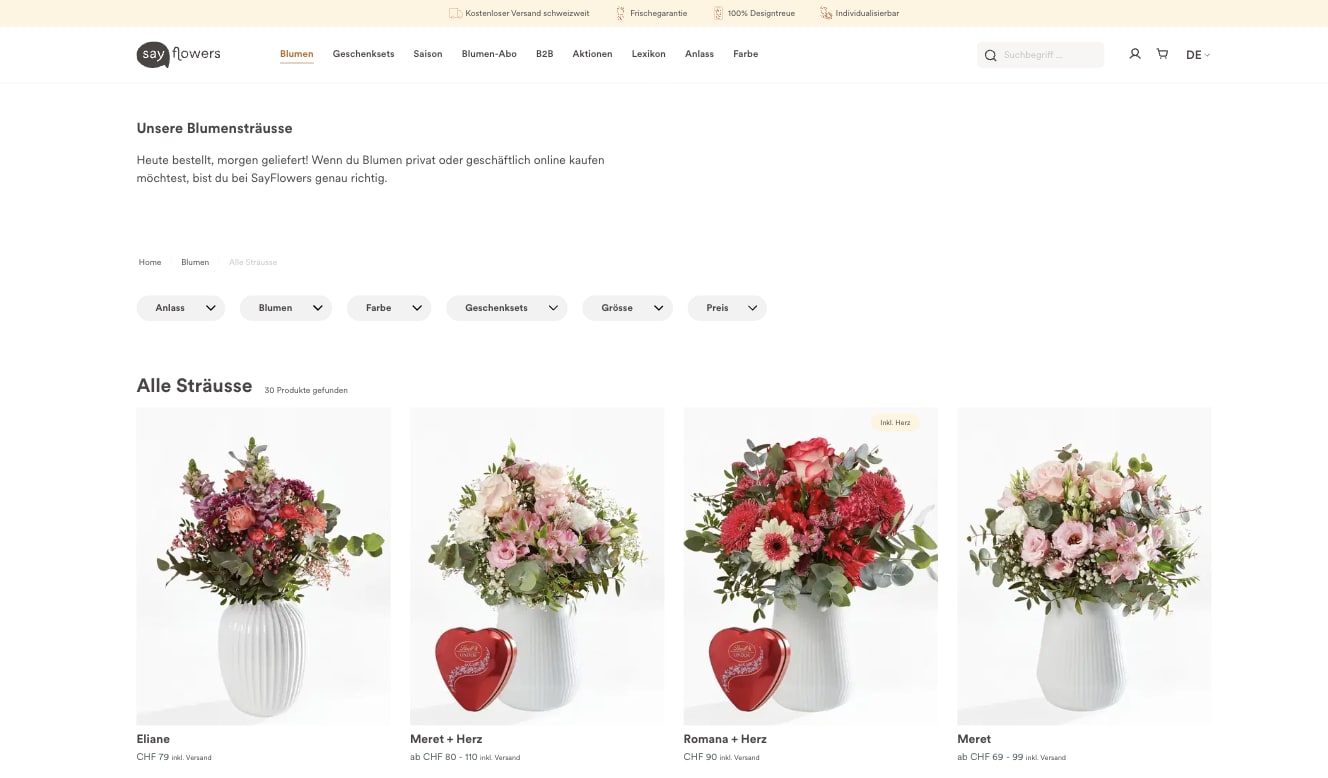Open the Blumen navigation menu
The width and height of the screenshot is (1328, 778).
tap(297, 54)
